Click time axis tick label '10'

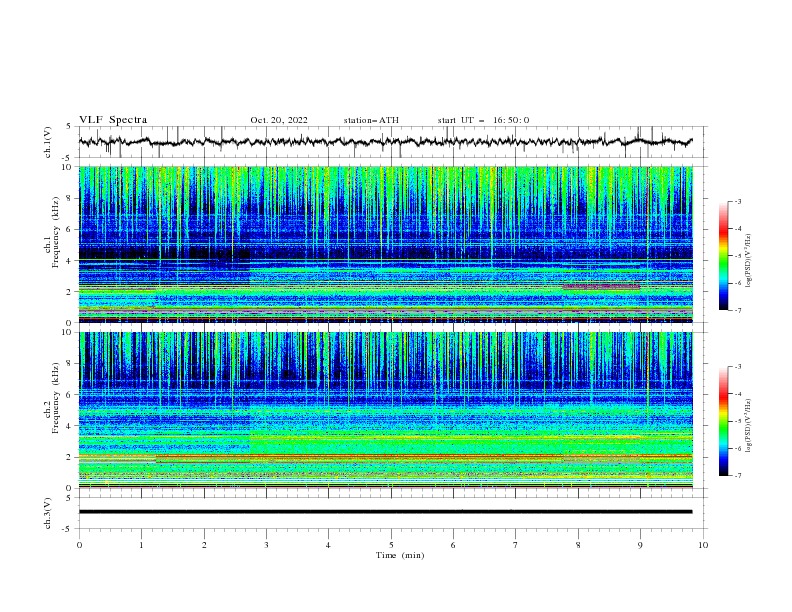tap(703, 545)
